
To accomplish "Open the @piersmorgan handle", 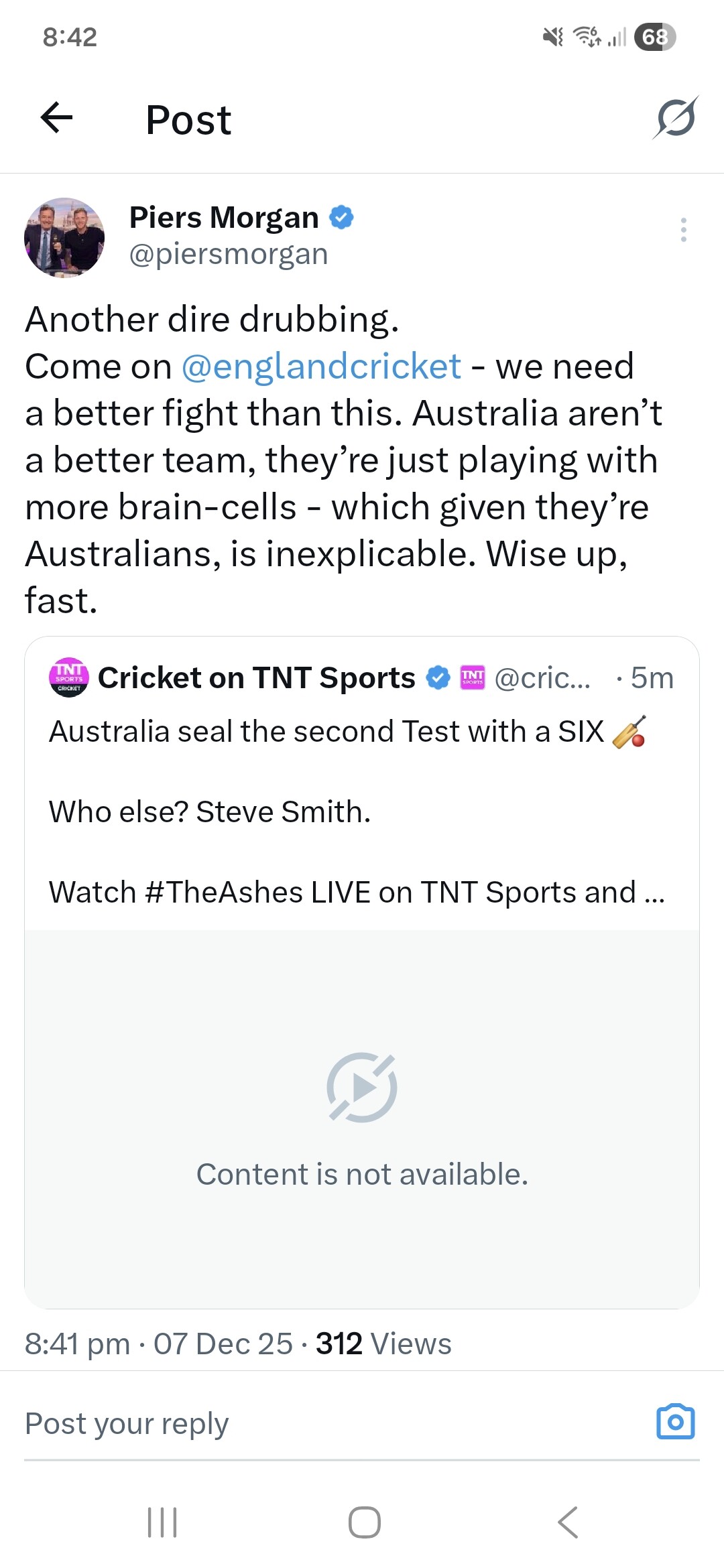I will pos(229,255).
